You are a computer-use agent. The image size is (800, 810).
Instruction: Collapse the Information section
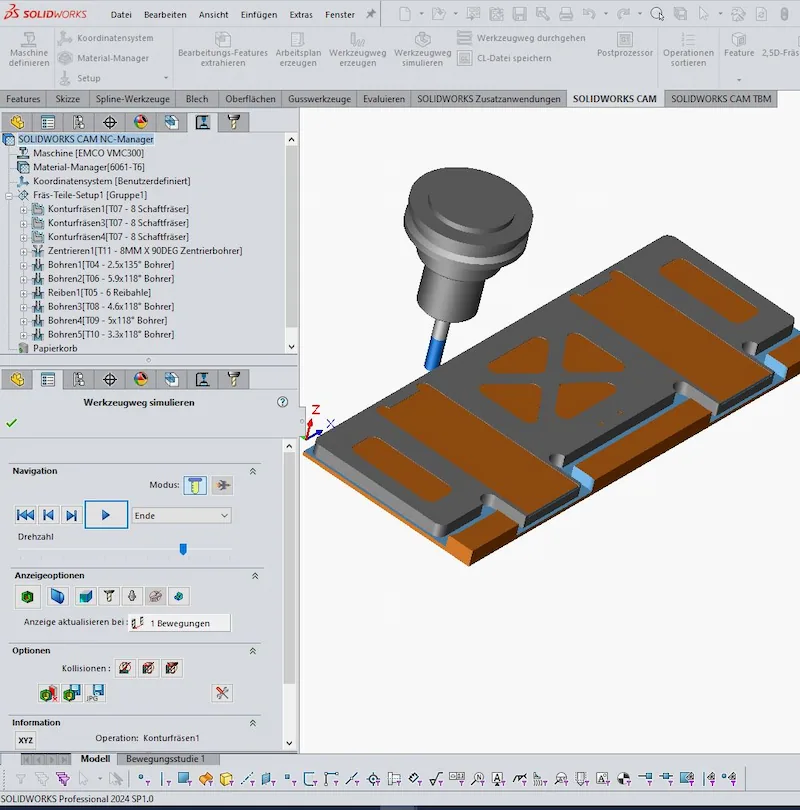click(253, 723)
